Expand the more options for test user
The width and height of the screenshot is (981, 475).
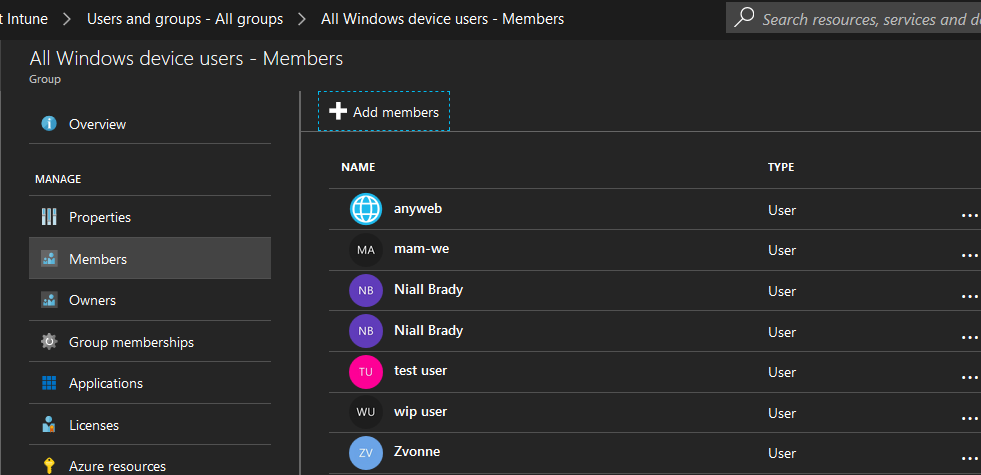click(x=969, y=377)
